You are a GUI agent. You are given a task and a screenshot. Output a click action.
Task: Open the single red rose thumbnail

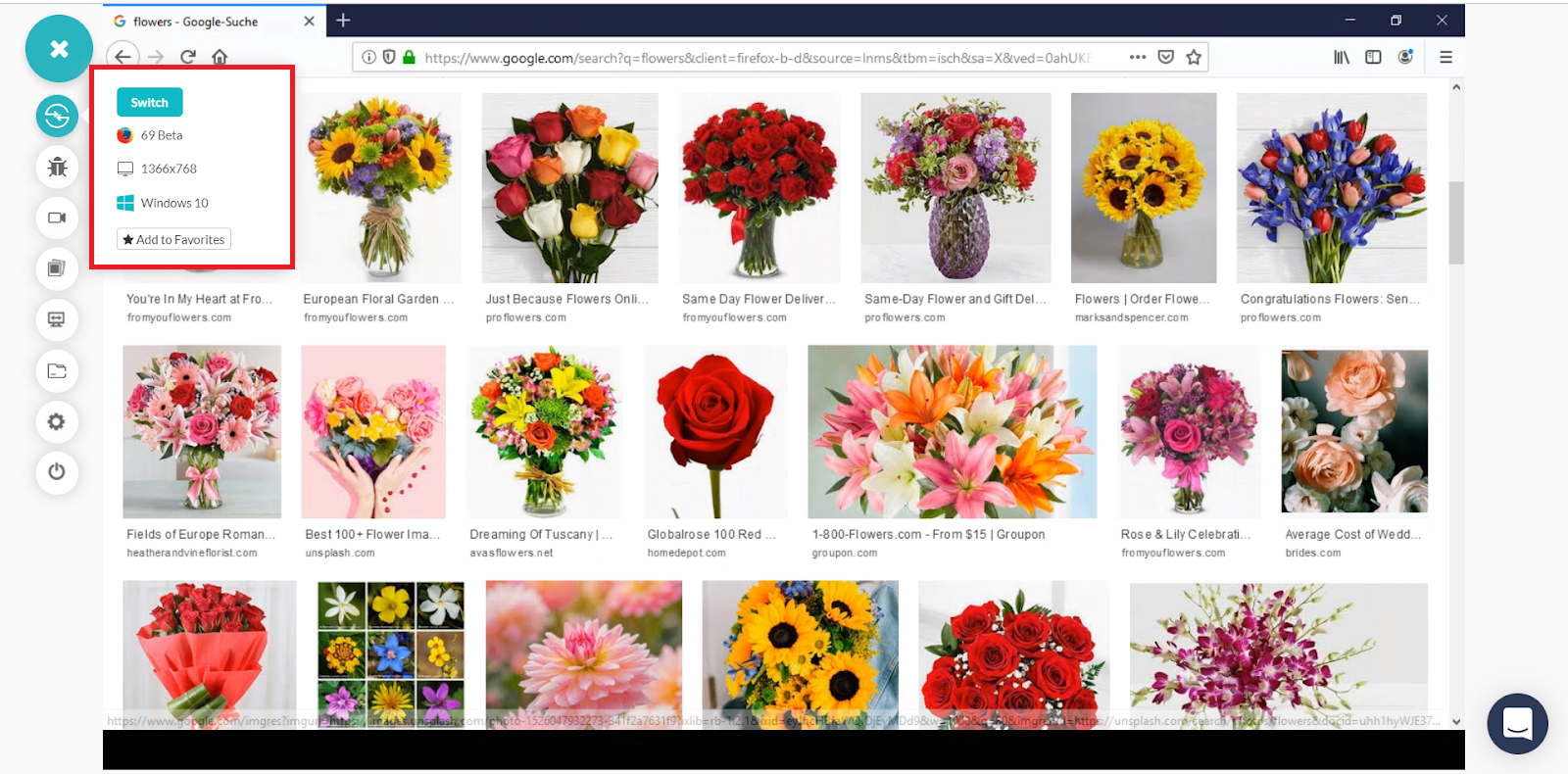point(714,431)
